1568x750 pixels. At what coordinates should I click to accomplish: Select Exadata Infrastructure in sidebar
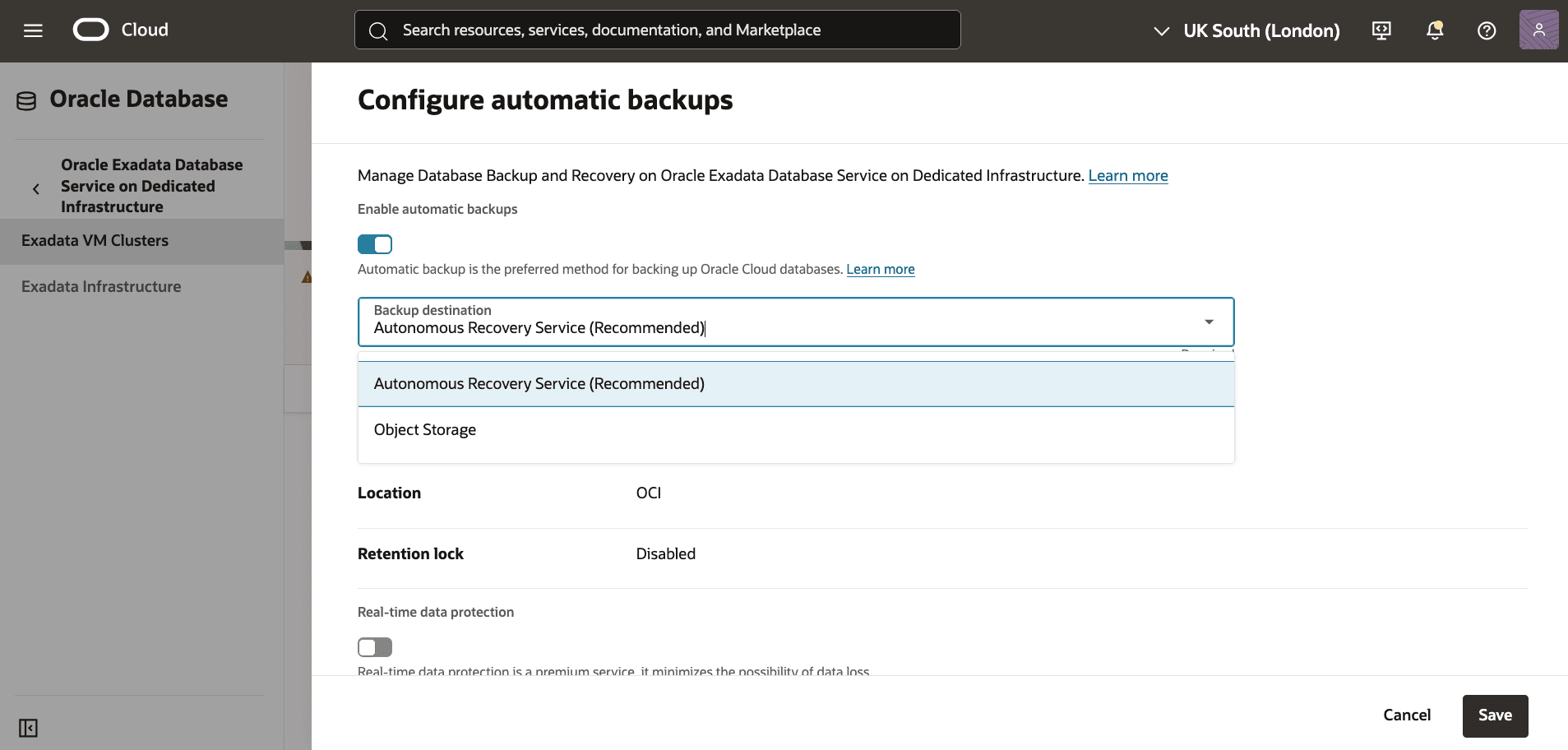pos(101,286)
